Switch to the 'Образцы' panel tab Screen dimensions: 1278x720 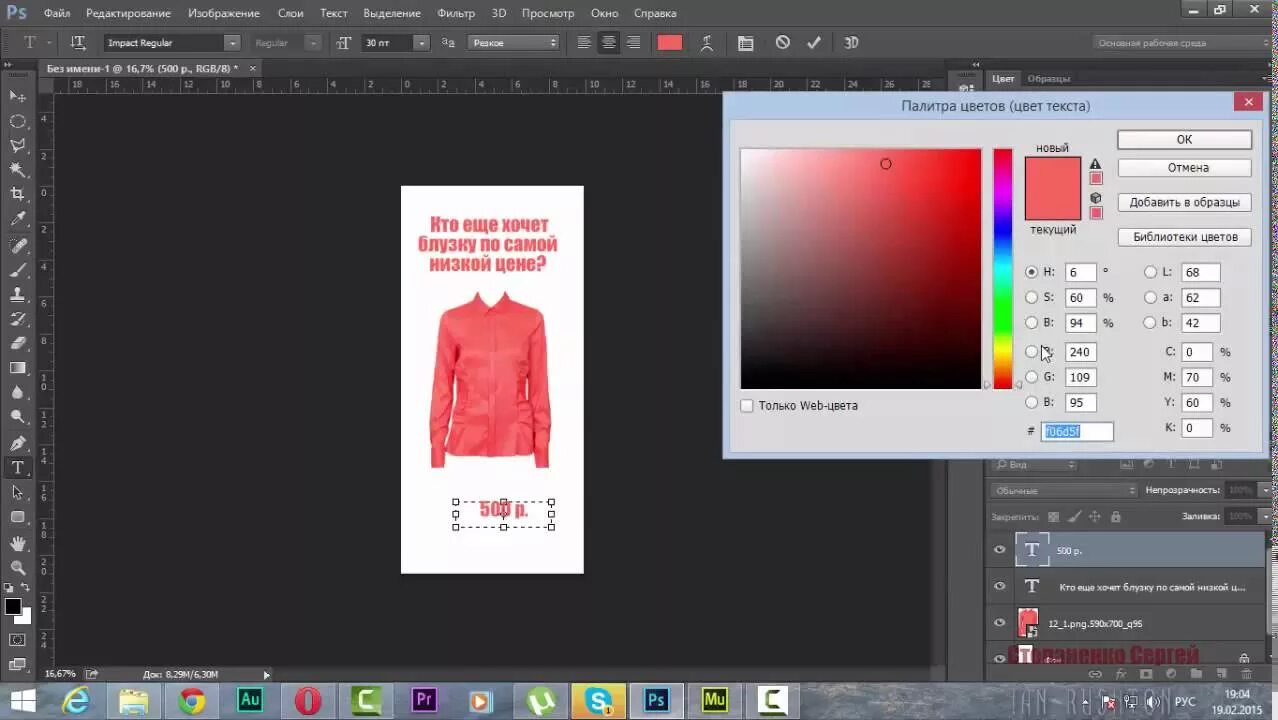(1049, 78)
